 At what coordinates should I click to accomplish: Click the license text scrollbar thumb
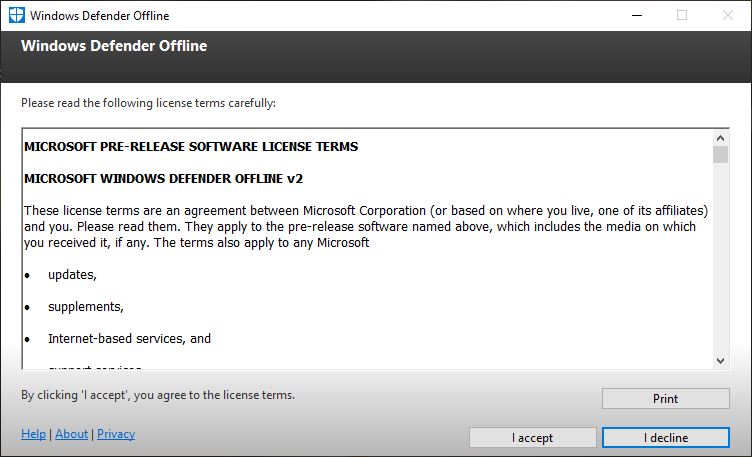(x=720, y=155)
